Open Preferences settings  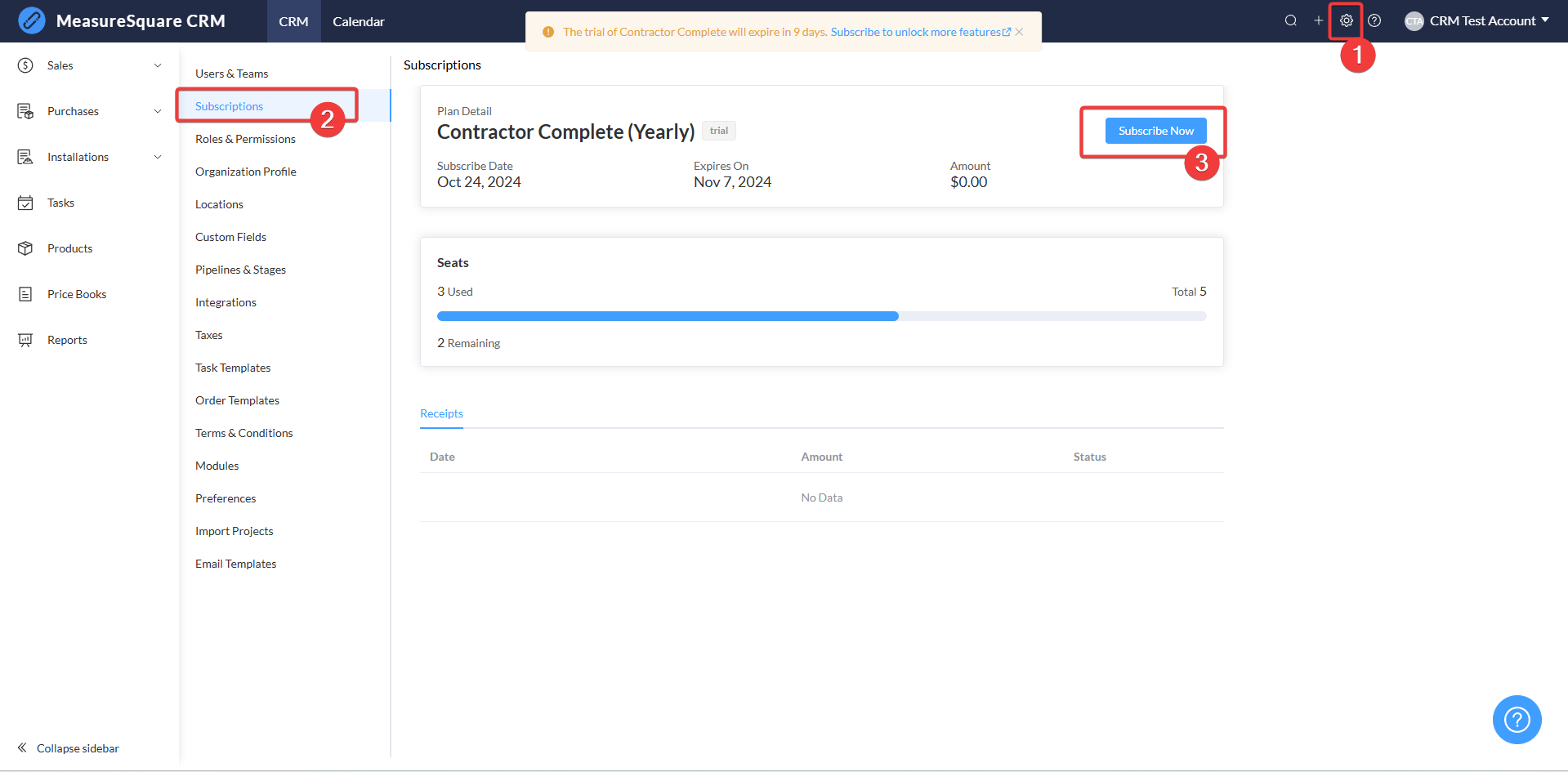(x=226, y=498)
